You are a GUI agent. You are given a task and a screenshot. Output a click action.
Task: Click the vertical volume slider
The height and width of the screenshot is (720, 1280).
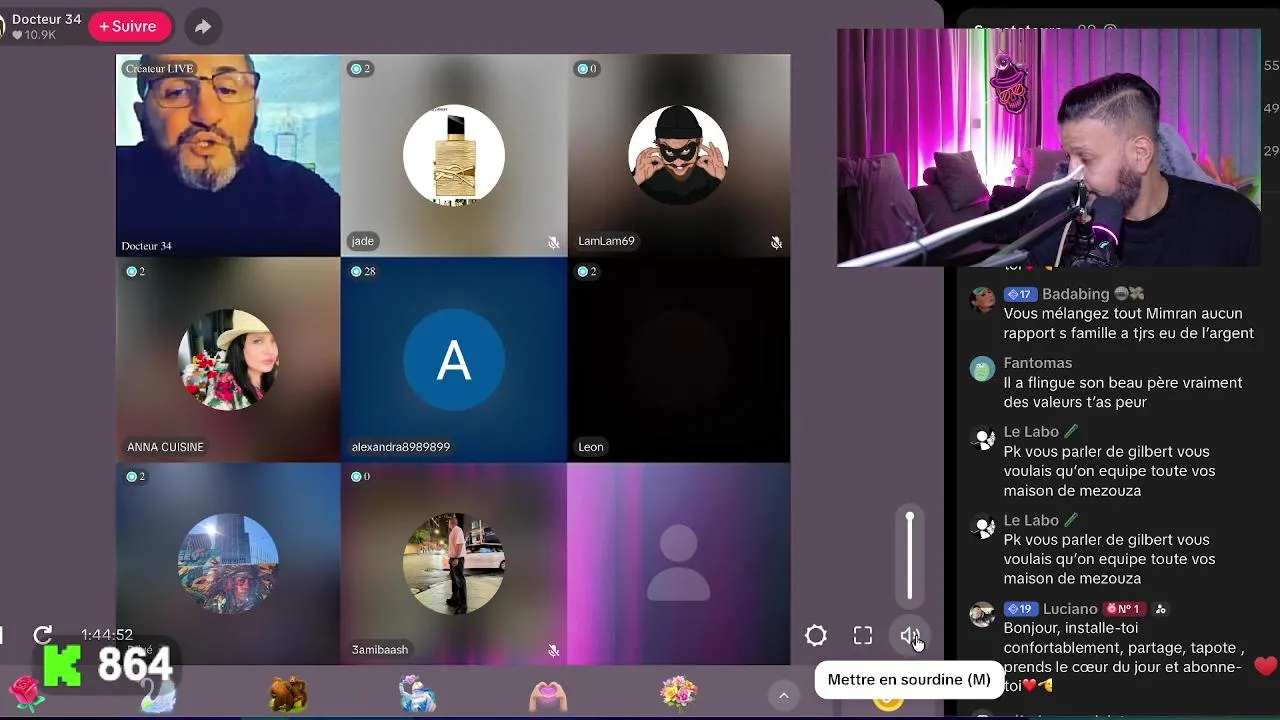(910, 556)
